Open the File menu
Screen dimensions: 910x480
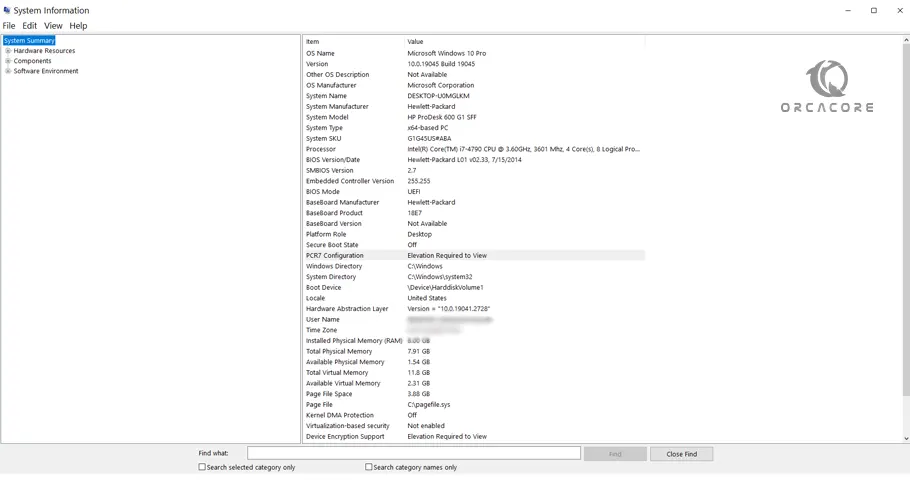click(x=9, y=26)
